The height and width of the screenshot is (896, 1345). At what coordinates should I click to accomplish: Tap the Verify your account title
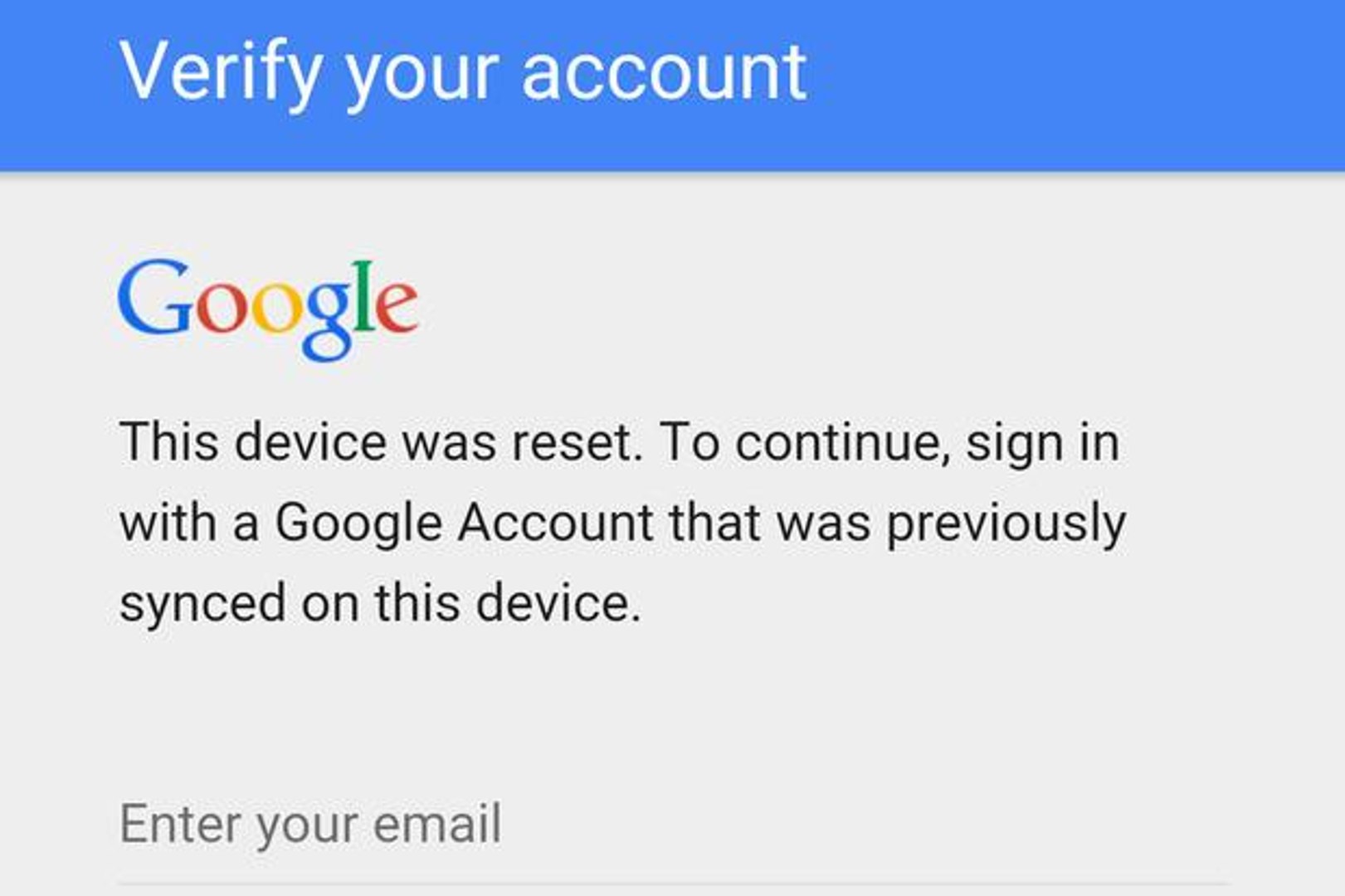[463, 73]
